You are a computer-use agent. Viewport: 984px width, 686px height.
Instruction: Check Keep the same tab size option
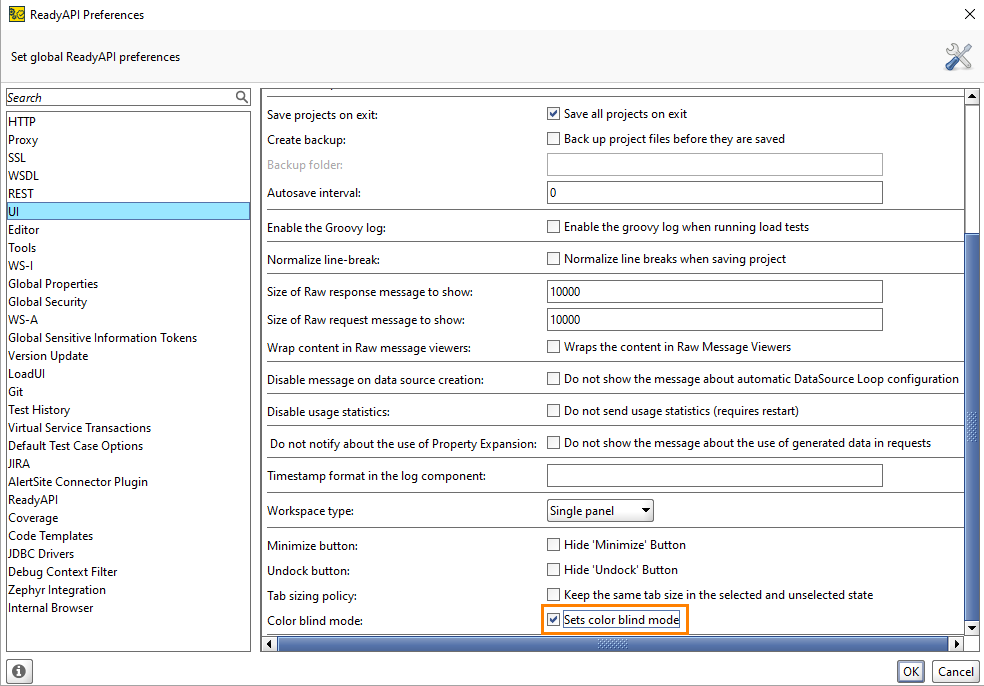553,594
